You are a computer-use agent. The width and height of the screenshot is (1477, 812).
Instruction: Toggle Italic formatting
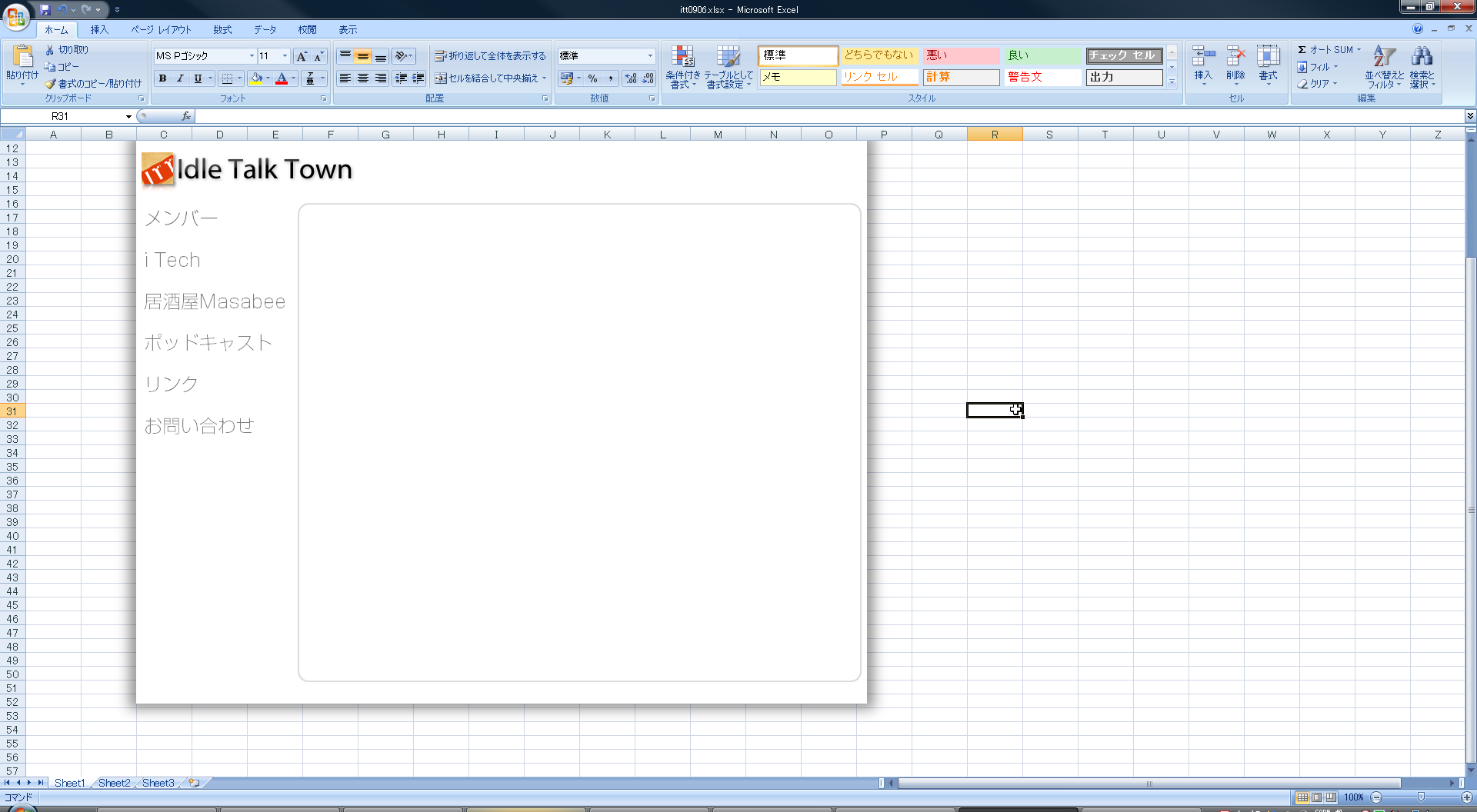(x=180, y=78)
